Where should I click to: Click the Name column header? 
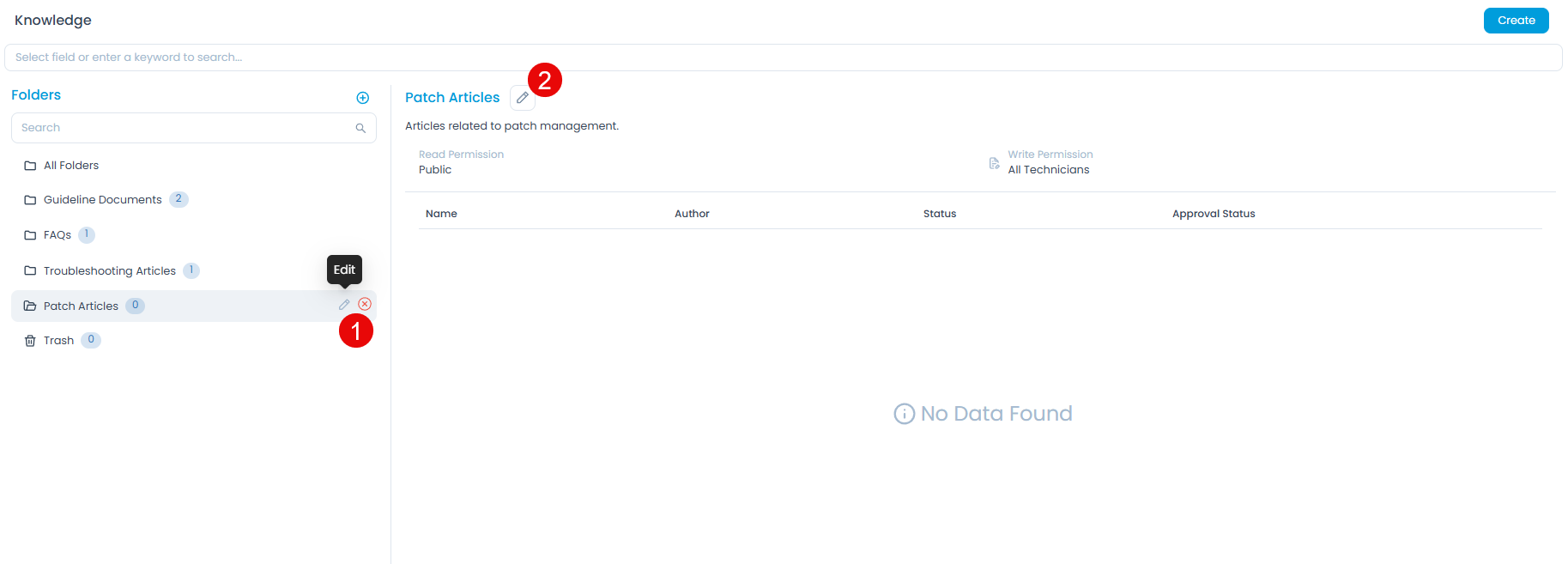point(441,214)
